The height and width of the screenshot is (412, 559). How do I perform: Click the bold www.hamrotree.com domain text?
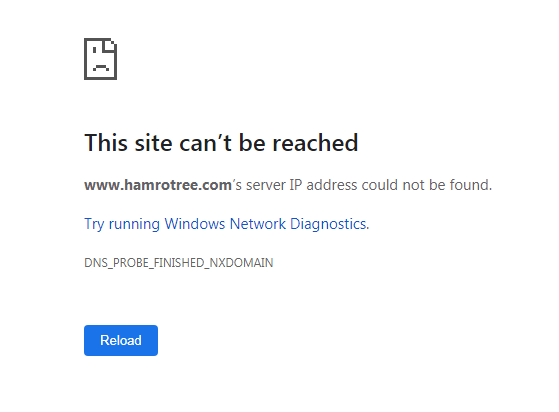(158, 185)
